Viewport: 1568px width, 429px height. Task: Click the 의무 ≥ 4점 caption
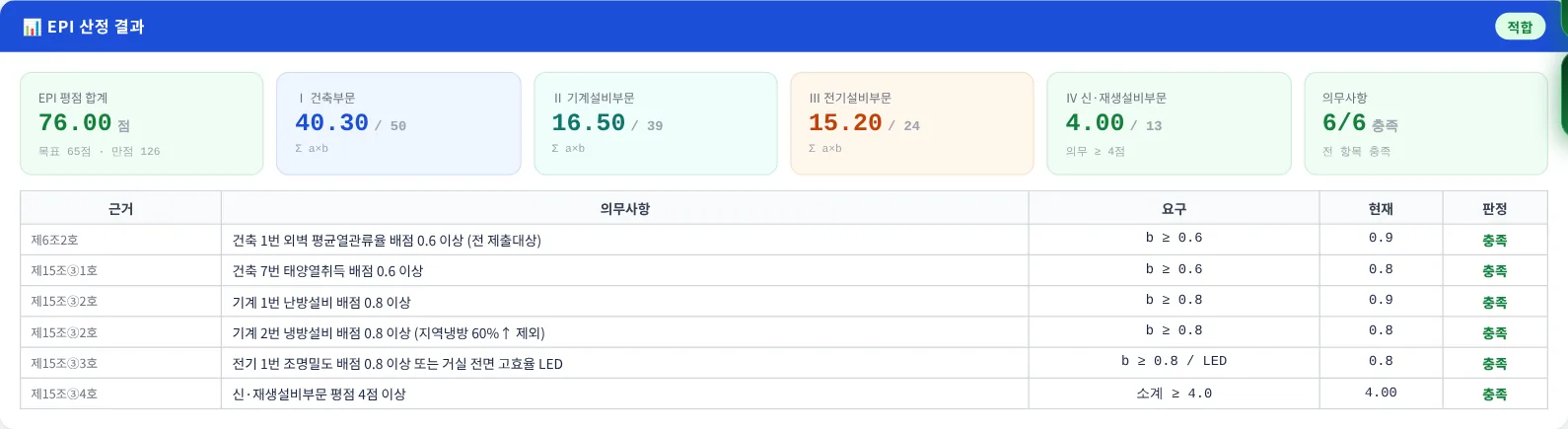pos(1095,151)
